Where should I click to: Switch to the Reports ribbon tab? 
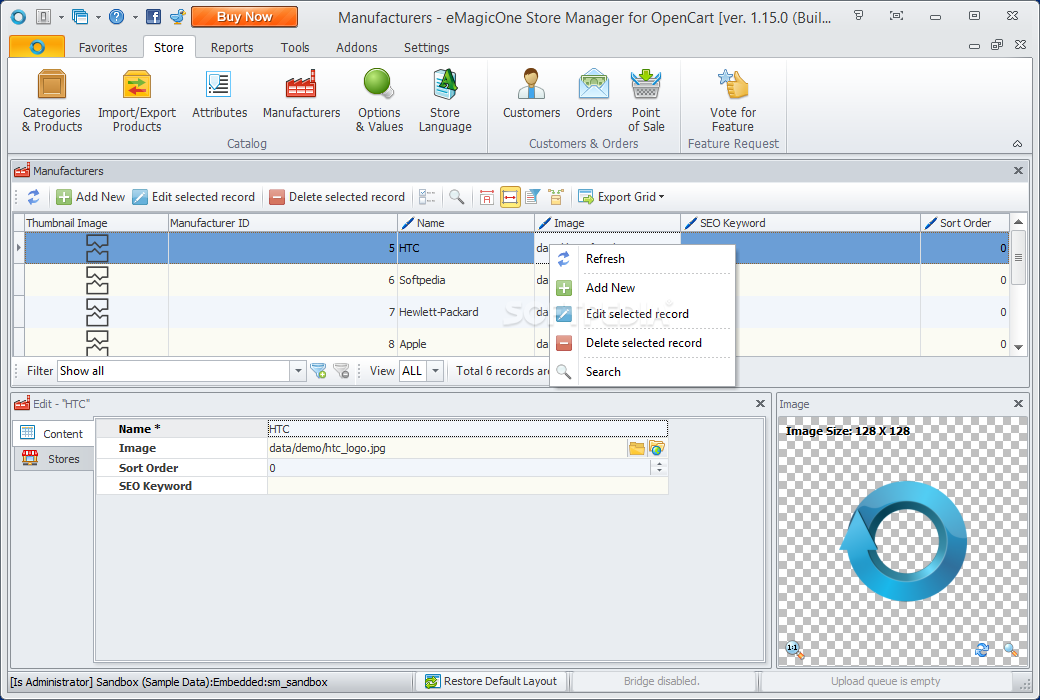coord(232,47)
